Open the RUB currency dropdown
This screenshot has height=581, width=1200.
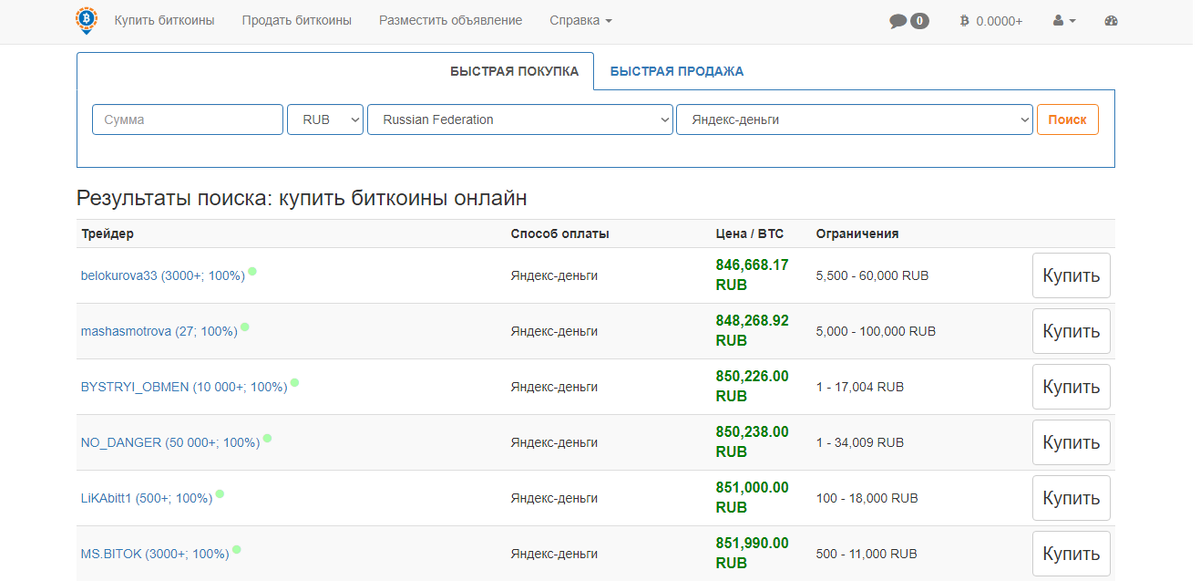pos(324,119)
